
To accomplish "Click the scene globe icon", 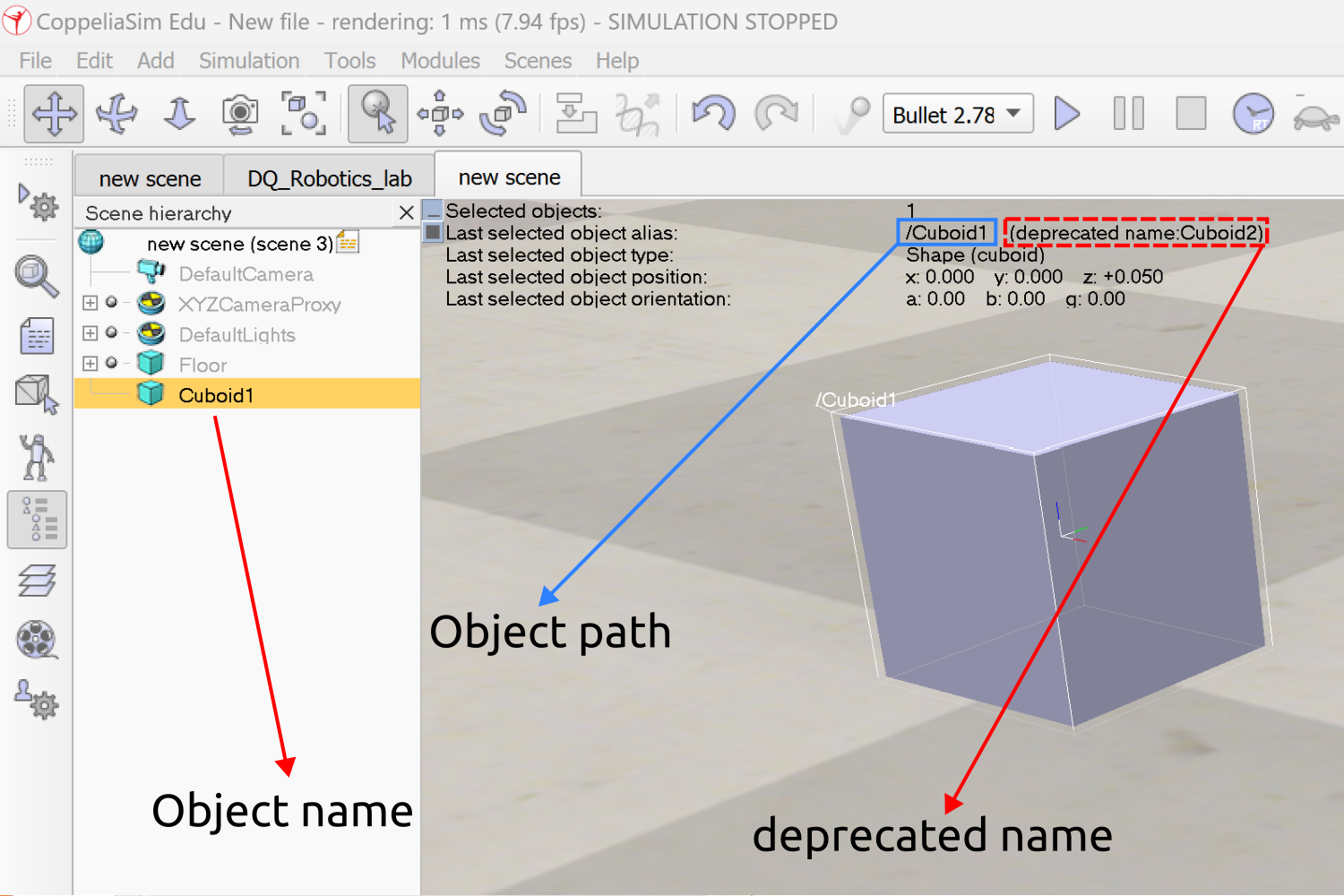I will [x=91, y=242].
